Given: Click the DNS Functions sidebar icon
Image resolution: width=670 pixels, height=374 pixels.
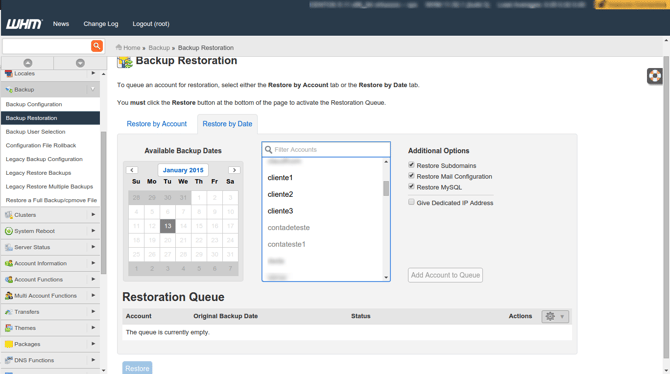Looking at the screenshot, I should [x=9, y=360].
